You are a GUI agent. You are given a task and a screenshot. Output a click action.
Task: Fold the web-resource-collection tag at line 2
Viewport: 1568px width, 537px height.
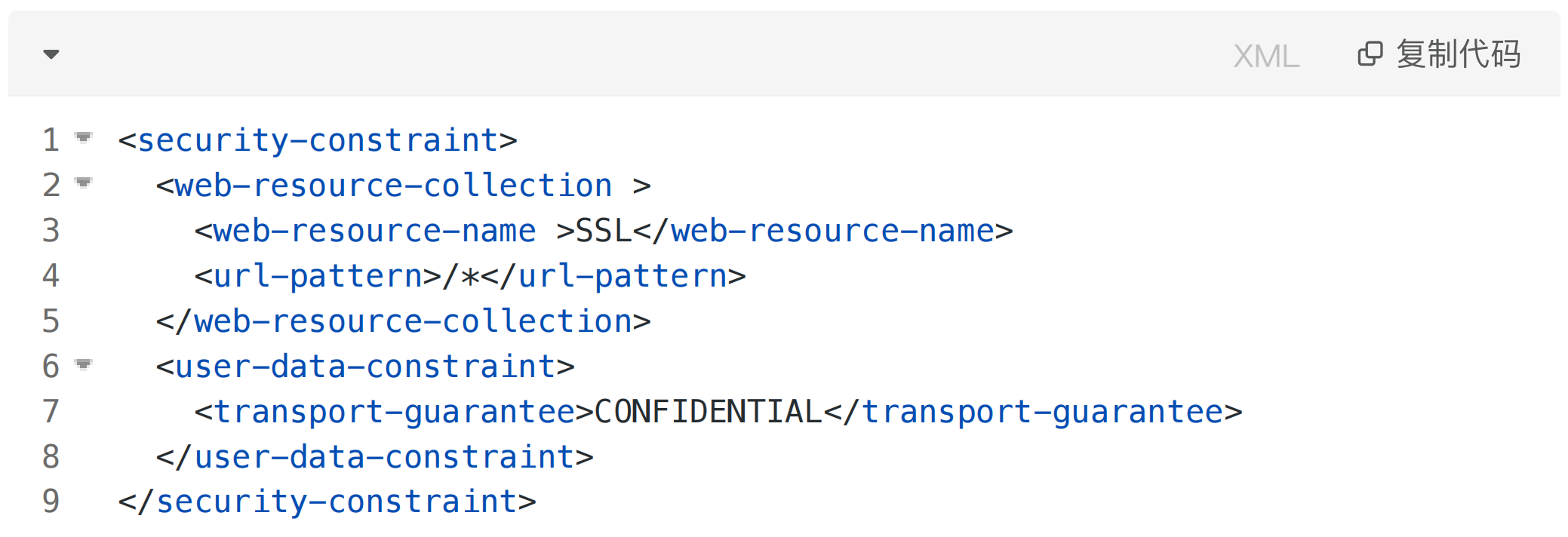tap(84, 183)
